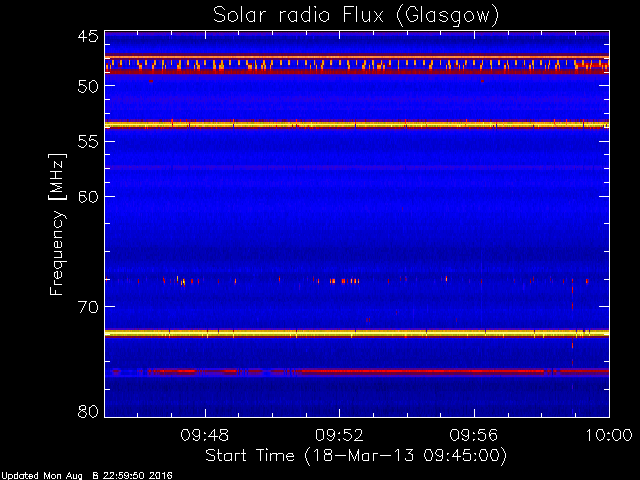Click the 'Updated Mon Aug 6 22:59:50 2018' timestamp
This screenshot has height=480, width=640.
pos(87,476)
